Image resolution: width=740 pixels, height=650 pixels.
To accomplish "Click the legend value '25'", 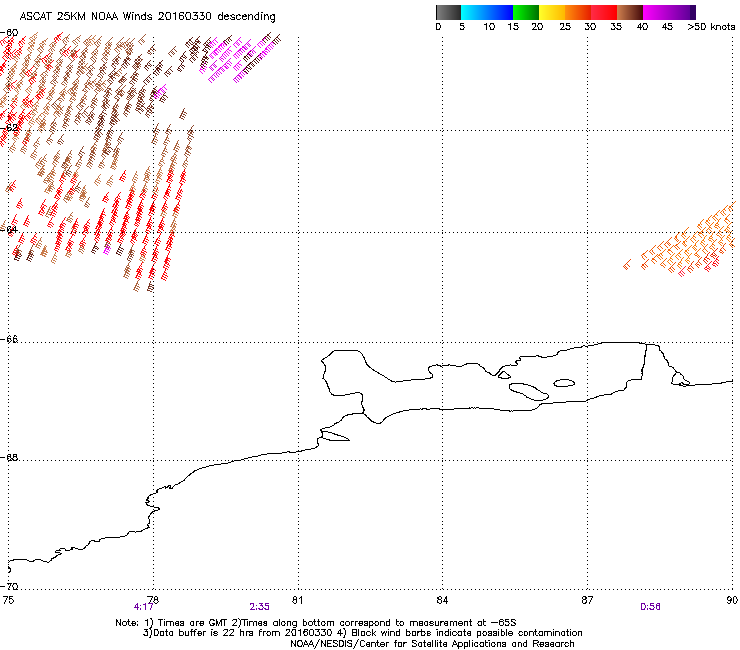I will (565, 27).
